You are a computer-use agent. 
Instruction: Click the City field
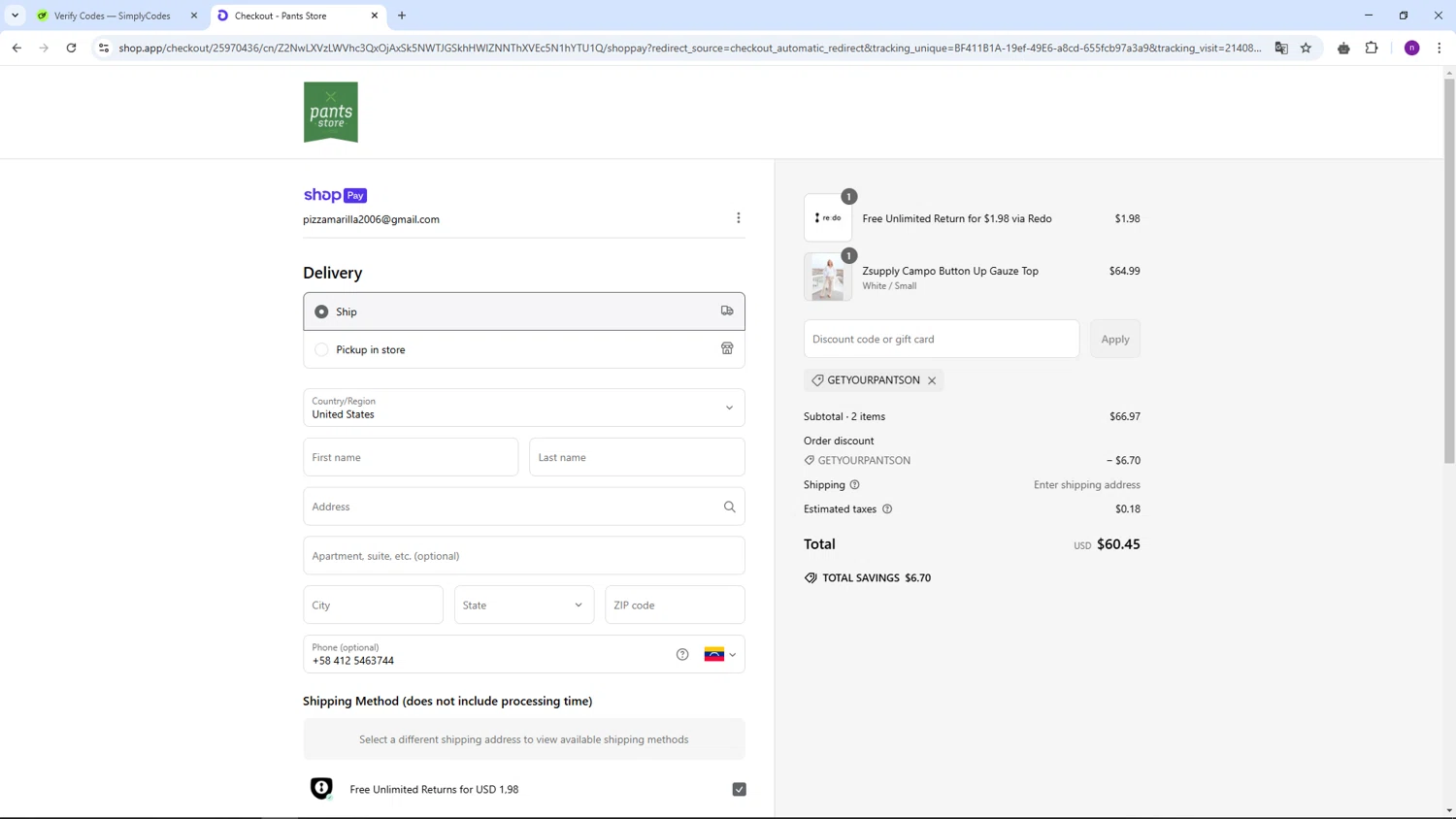(373, 605)
